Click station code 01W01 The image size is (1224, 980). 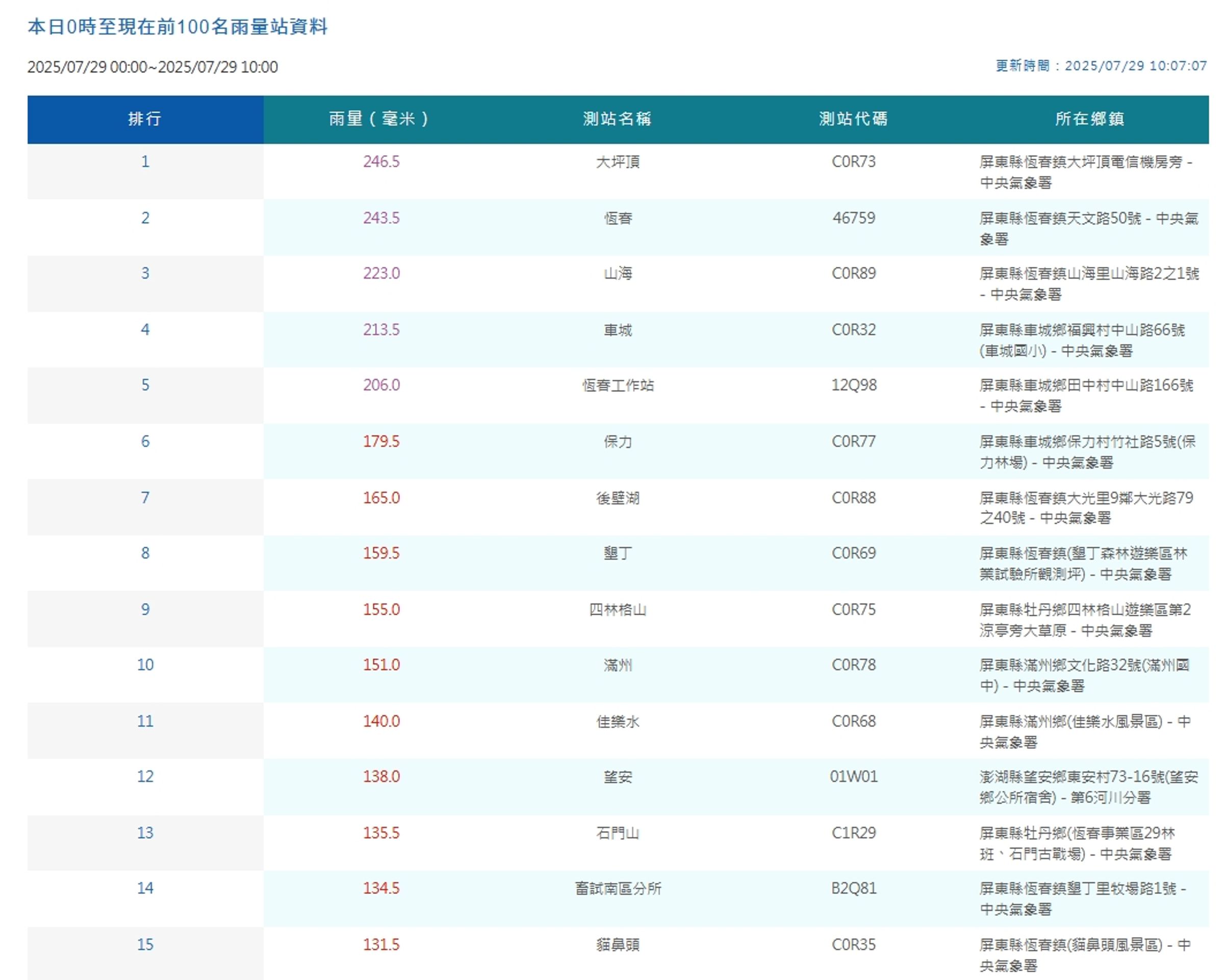[854, 776]
